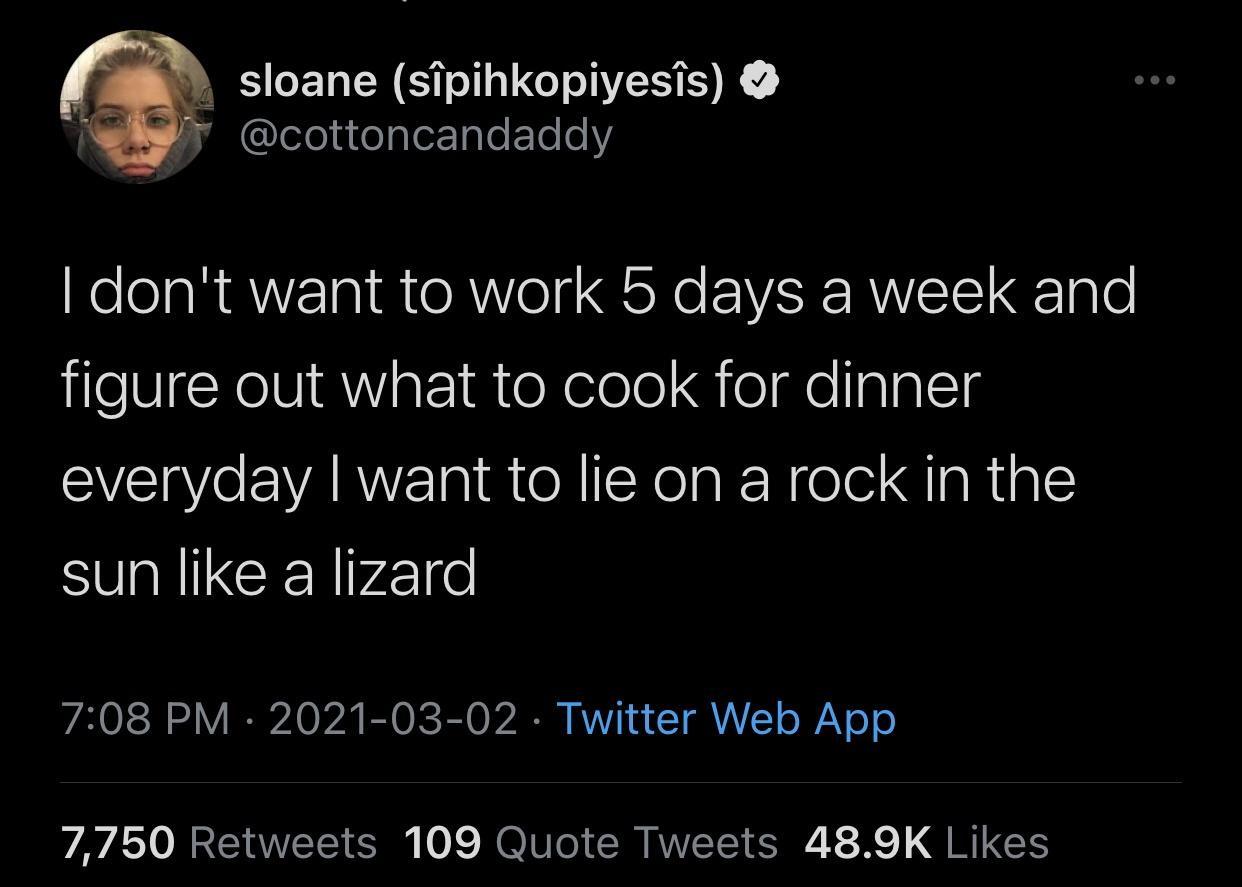Select the display name sloane (sîpihkopiyesîs)
The height and width of the screenshot is (887, 1242).
pos(480,79)
